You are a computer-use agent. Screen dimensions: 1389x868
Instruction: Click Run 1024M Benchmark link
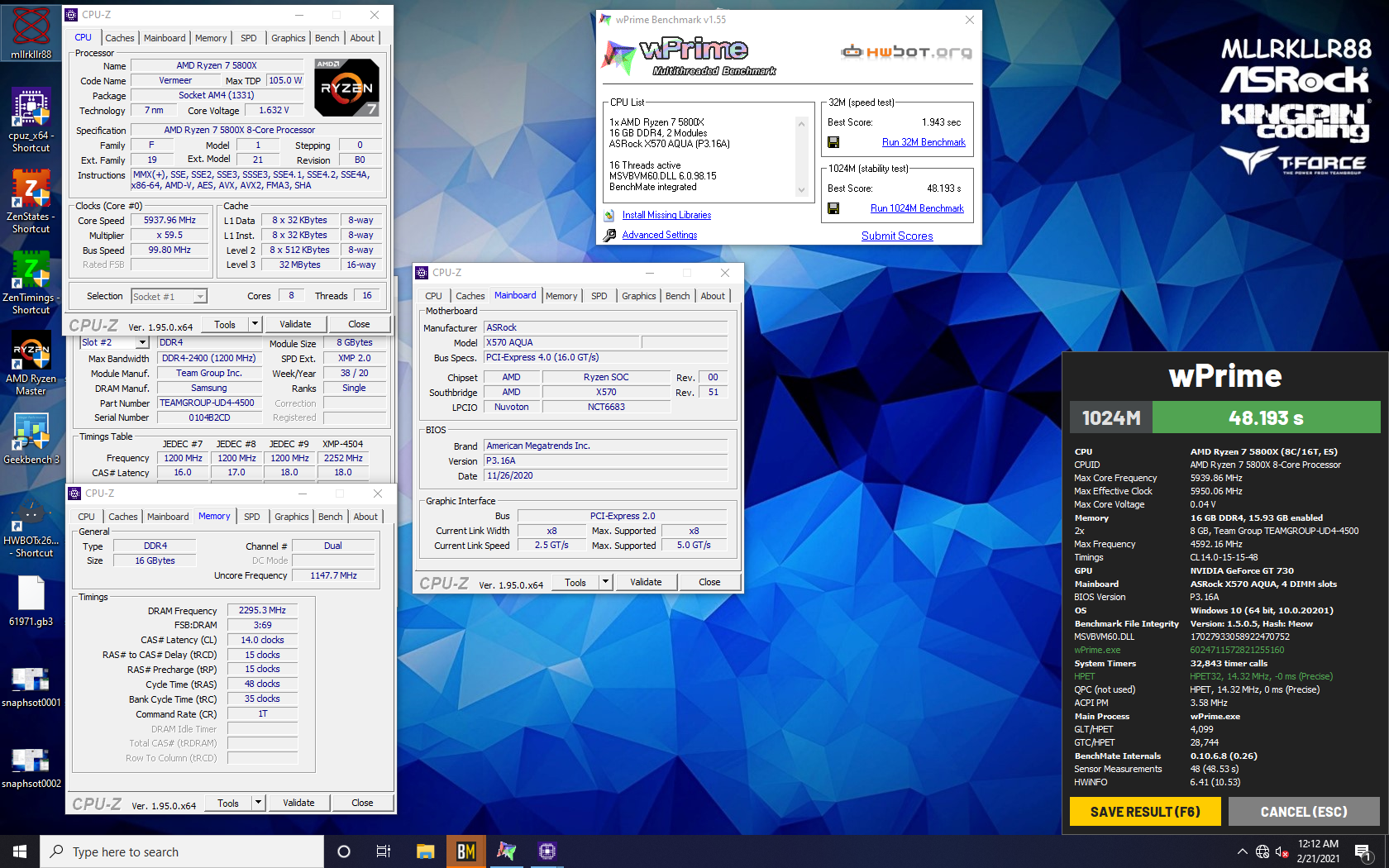tap(917, 208)
